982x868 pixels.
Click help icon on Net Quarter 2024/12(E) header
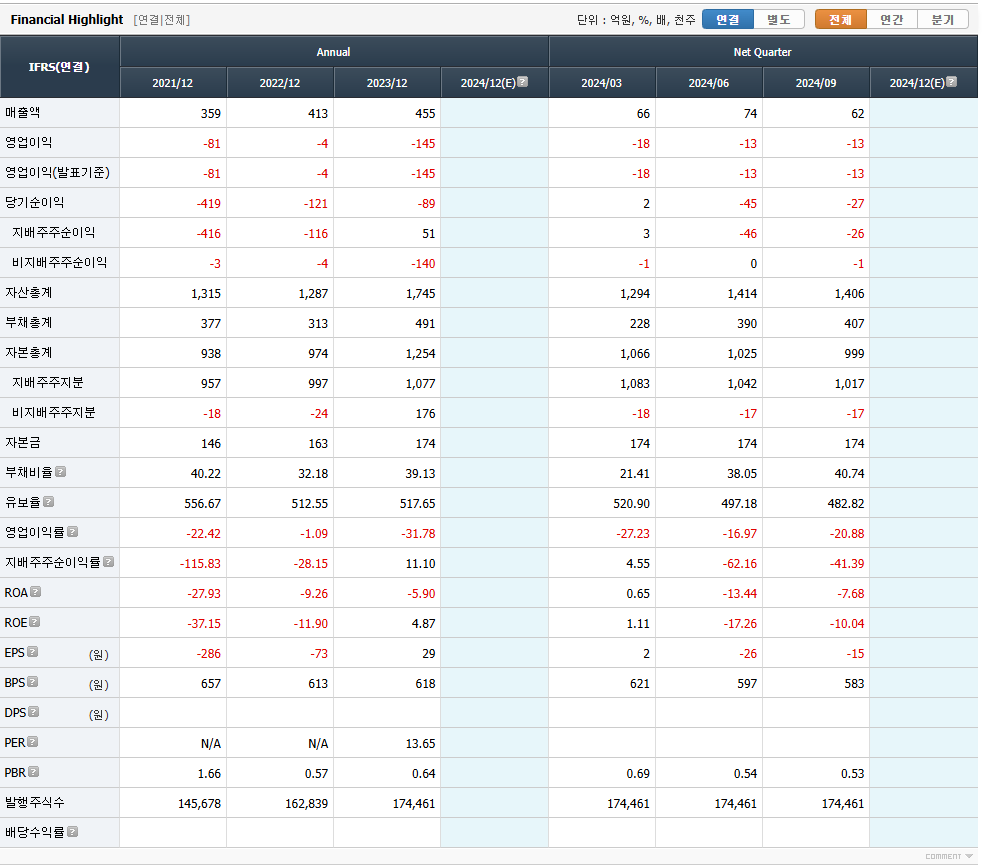click(952, 82)
